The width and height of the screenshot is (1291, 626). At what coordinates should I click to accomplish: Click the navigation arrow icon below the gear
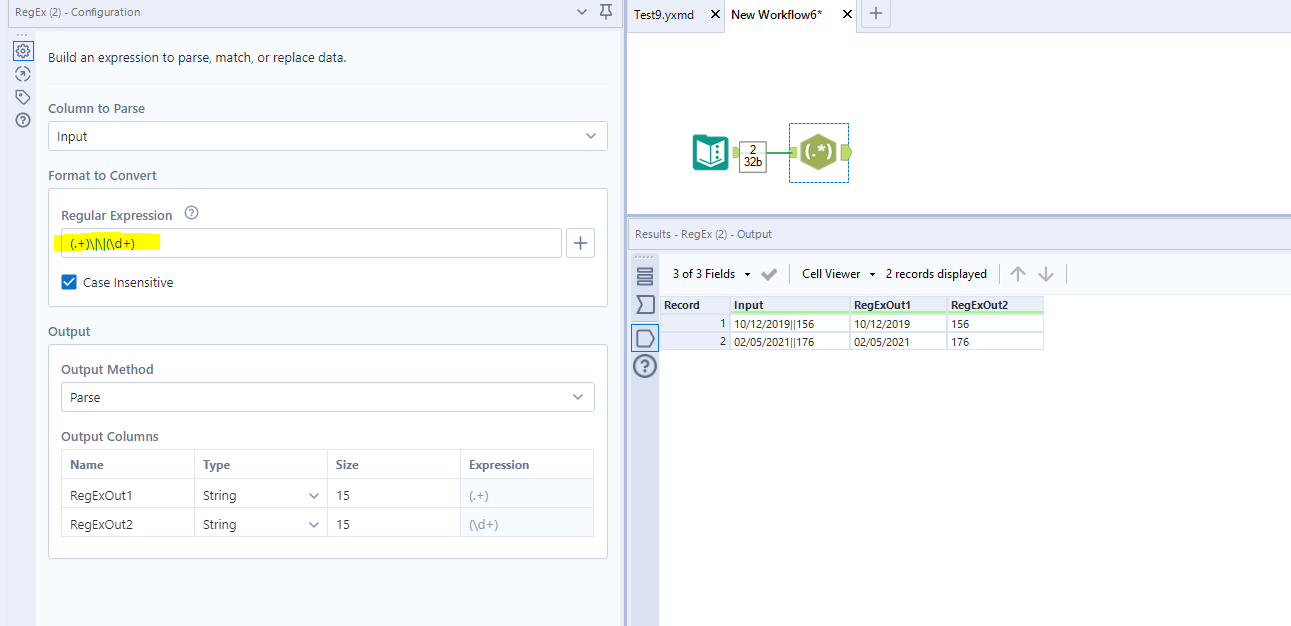(x=22, y=73)
